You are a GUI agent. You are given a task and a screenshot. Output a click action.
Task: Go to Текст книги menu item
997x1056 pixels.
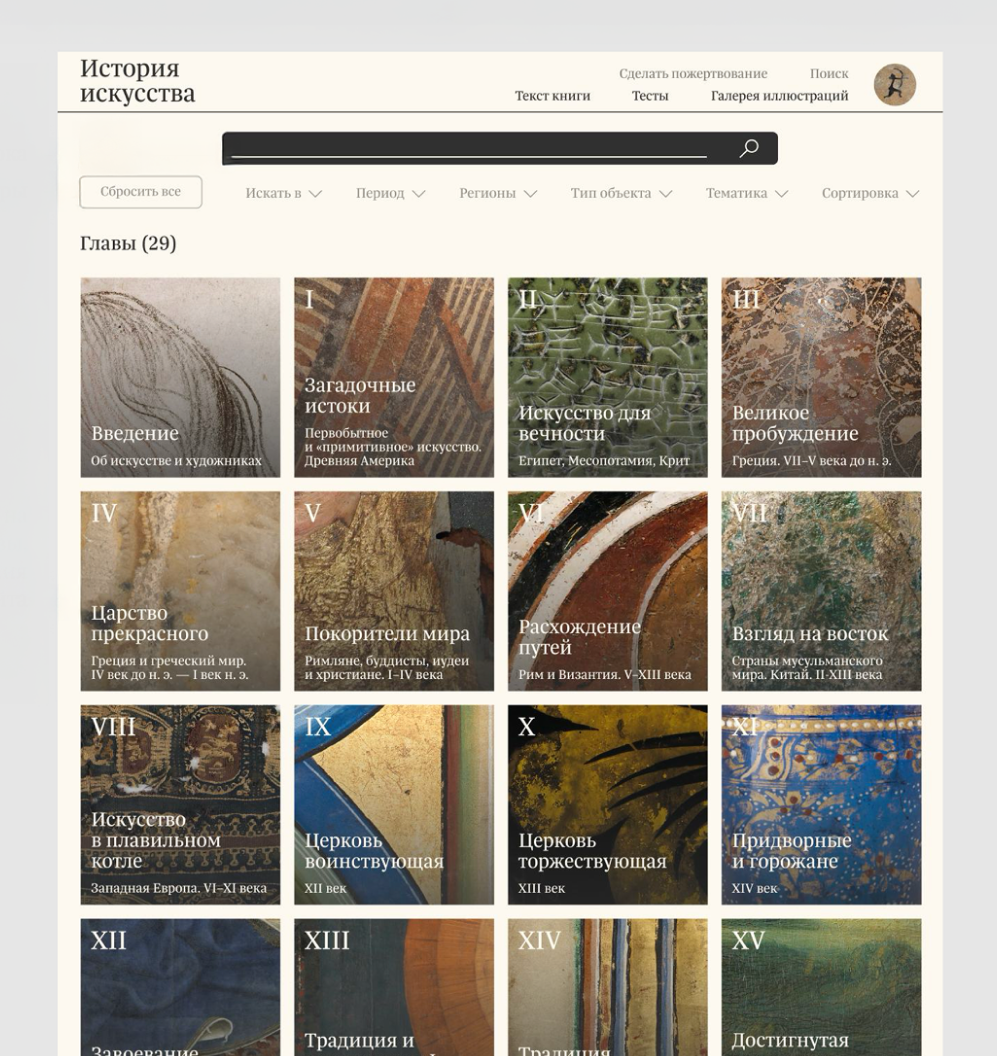click(x=552, y=96)
